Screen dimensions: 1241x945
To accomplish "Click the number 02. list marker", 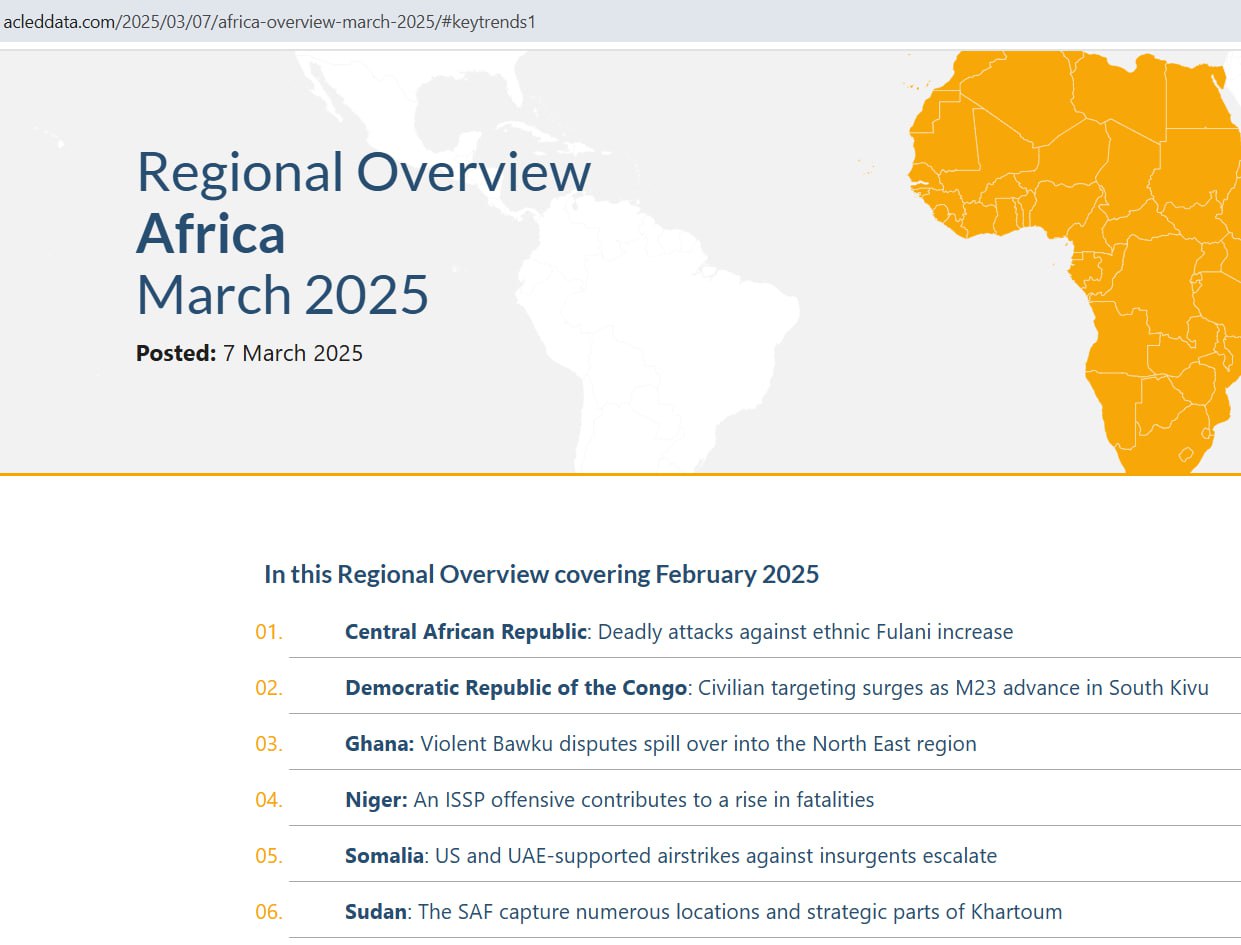I will [269, 688].
